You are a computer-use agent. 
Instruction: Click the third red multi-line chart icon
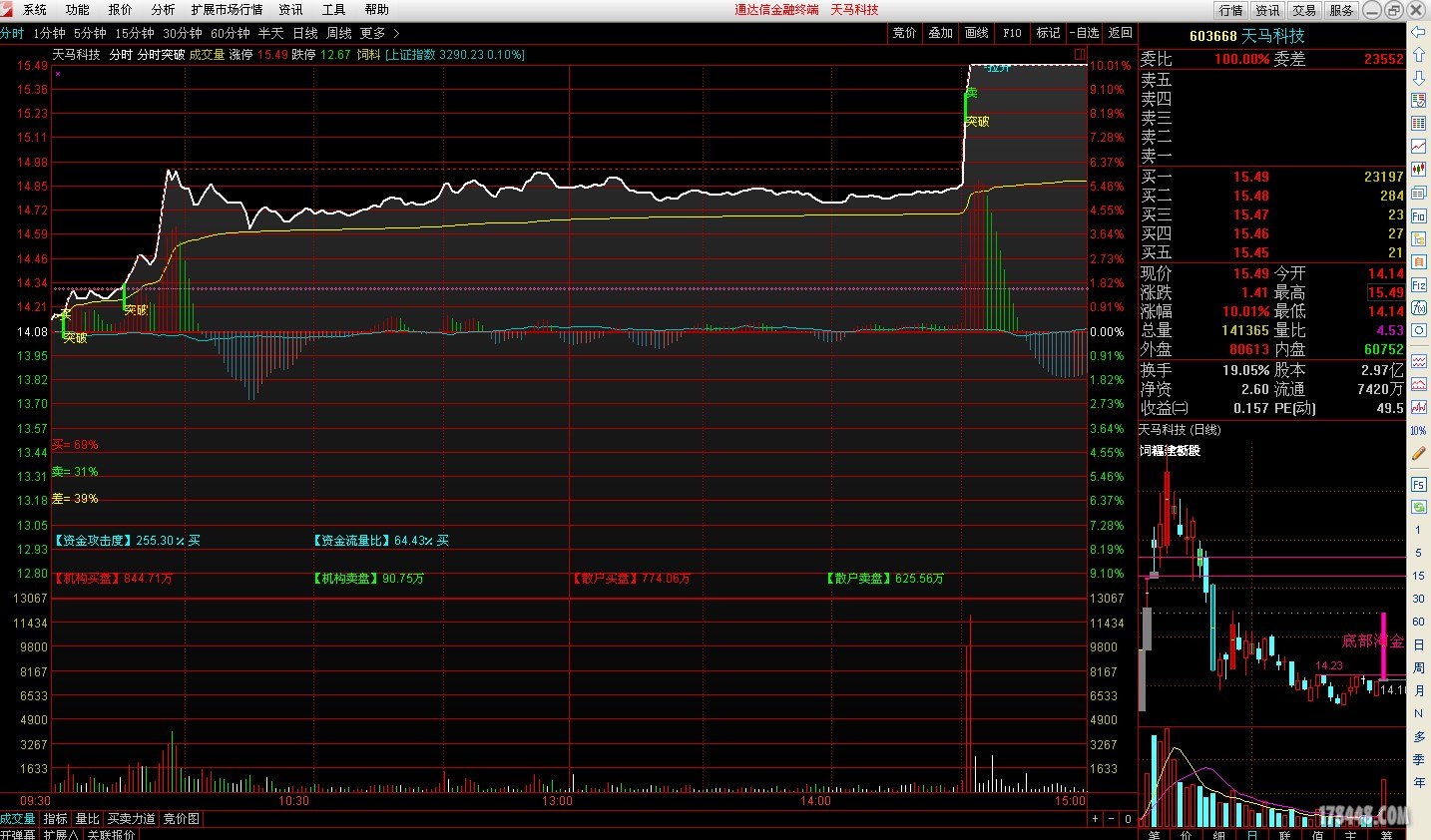[1418, 407]
